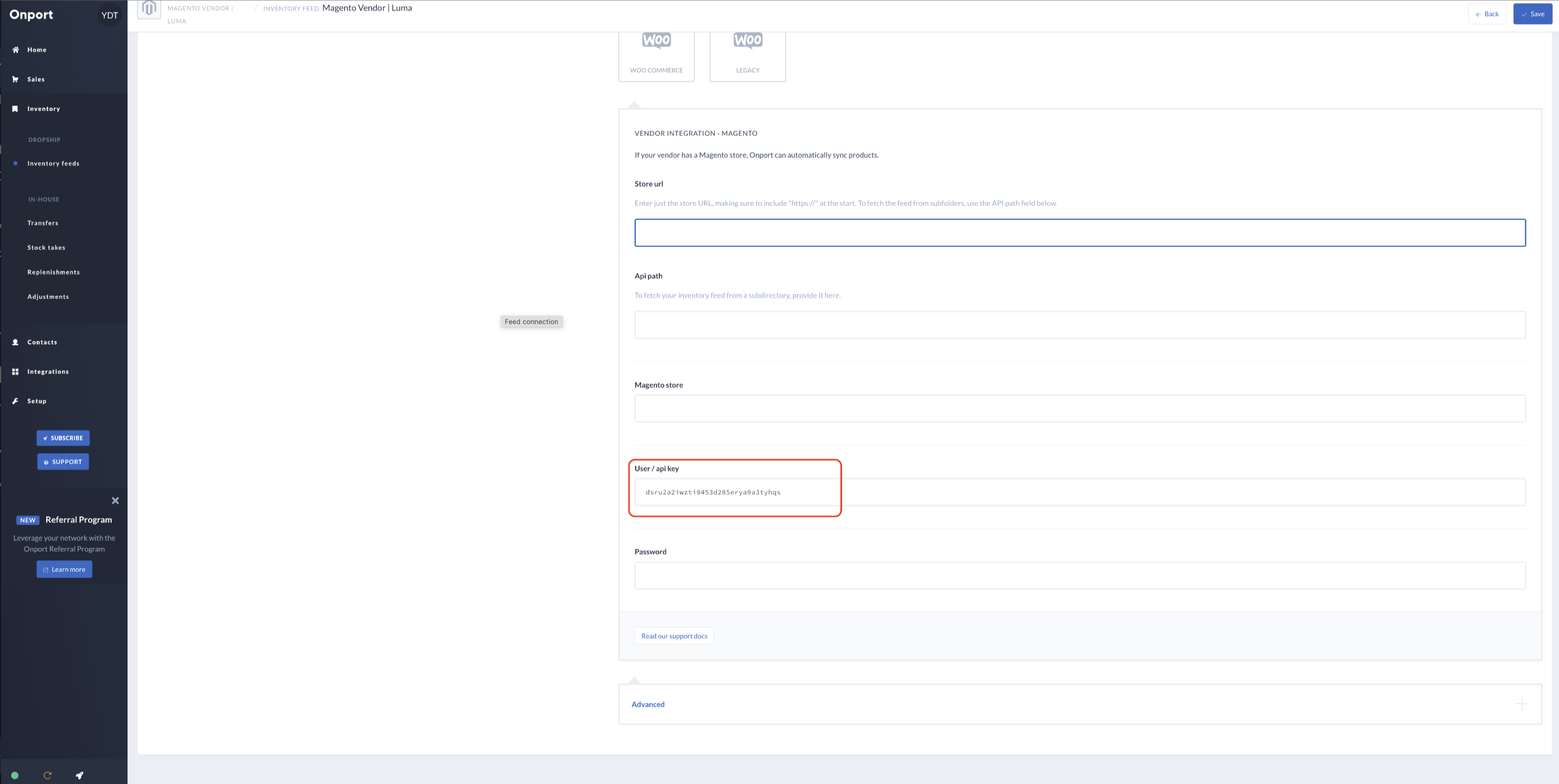Focus the Password input field
The image size is (1559, 784).
coord(1080,576)
